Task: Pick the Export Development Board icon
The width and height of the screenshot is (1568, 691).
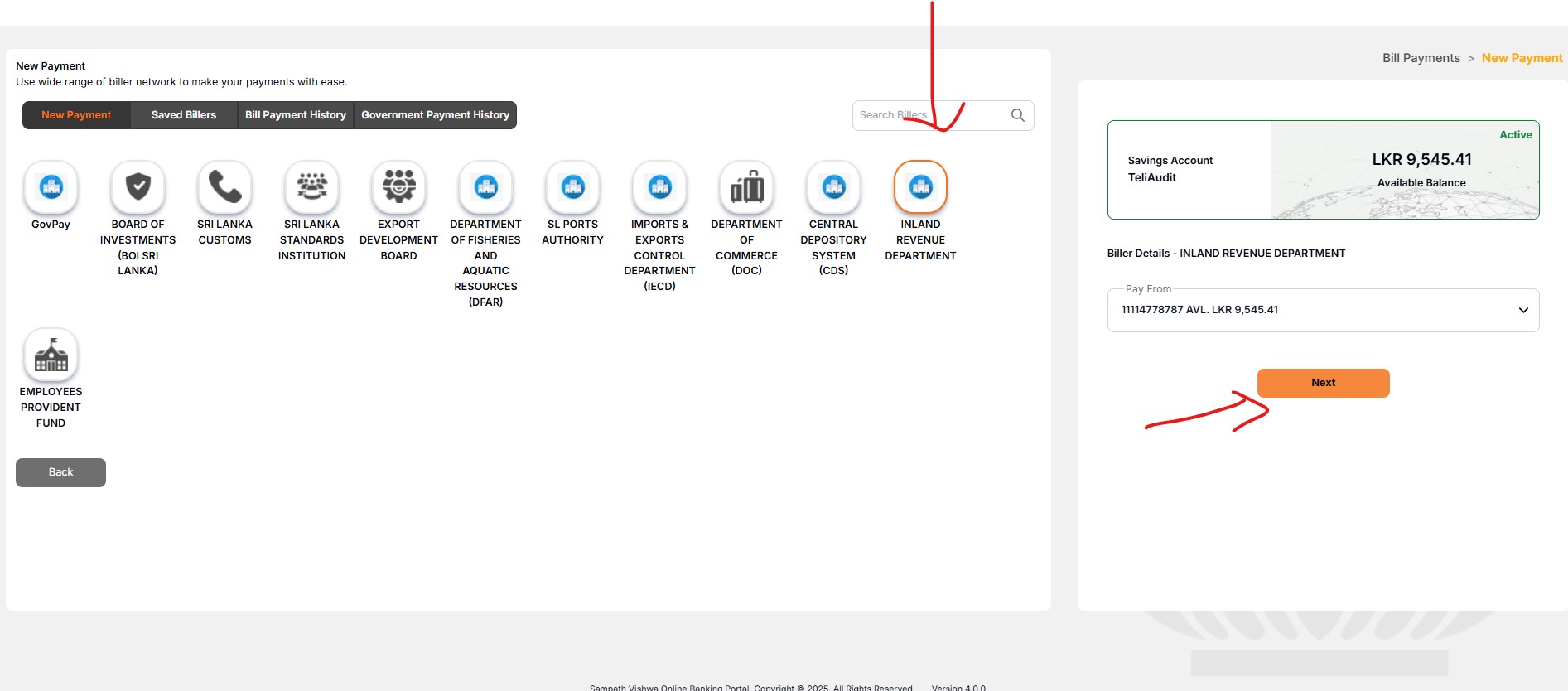Action: (399, 187)
